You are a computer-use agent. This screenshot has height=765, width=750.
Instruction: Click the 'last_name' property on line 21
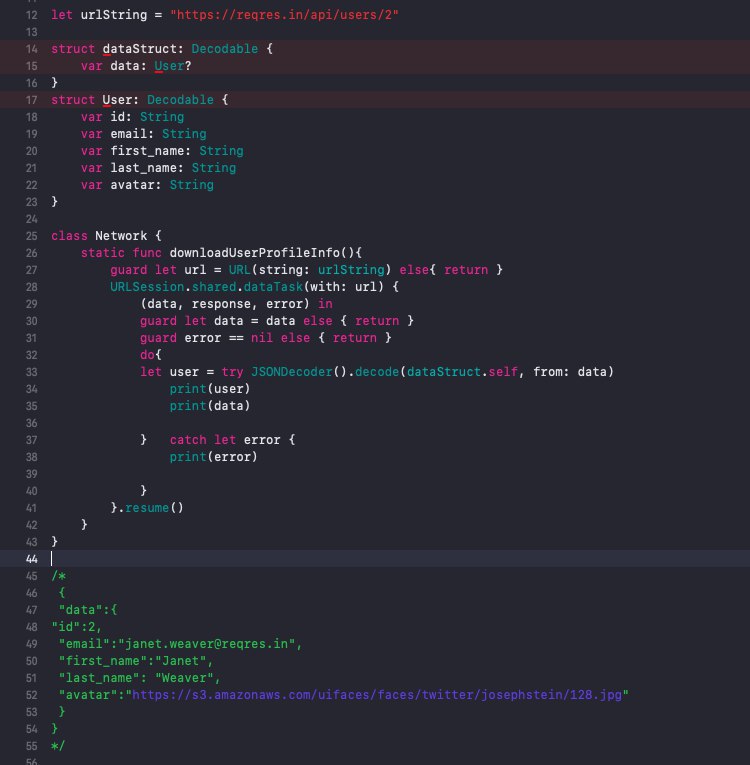click(143, 168)
